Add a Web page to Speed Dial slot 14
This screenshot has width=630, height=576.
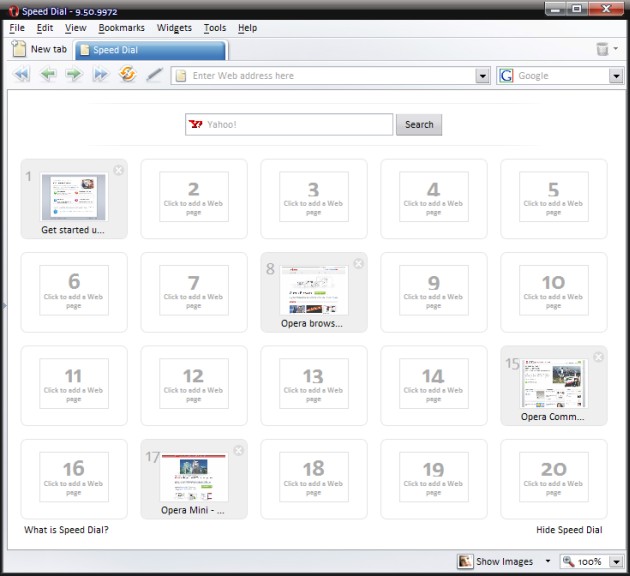[434, 384]
